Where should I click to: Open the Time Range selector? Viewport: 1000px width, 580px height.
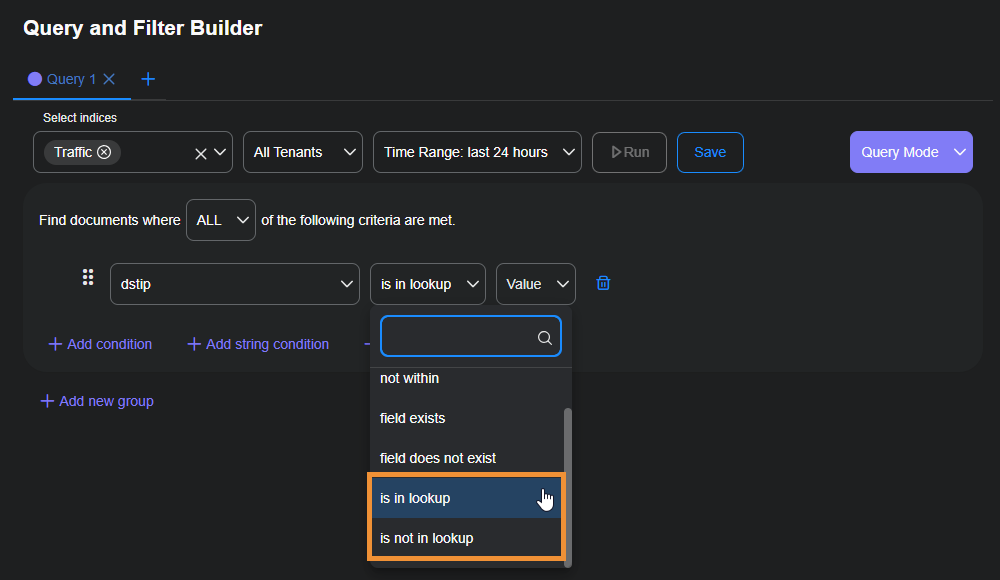coord(477,152)
